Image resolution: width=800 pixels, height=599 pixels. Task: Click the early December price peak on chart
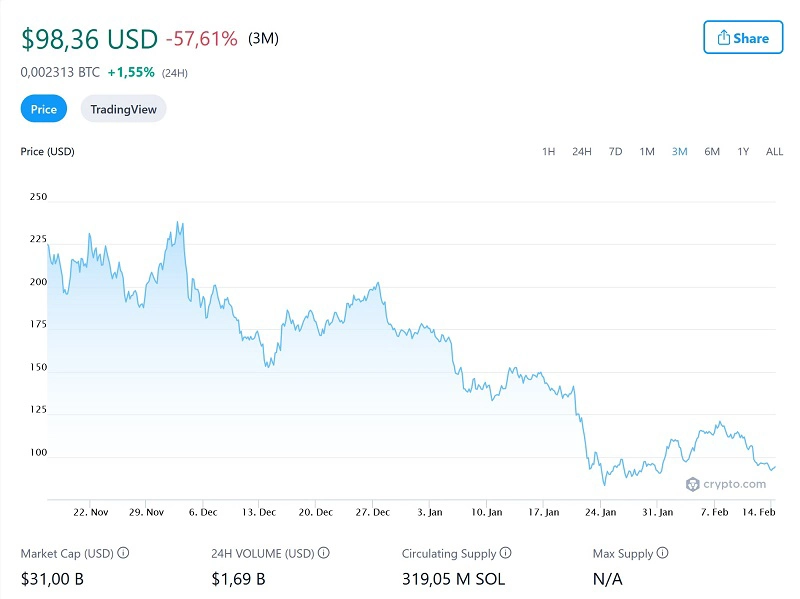coord(180,223)
